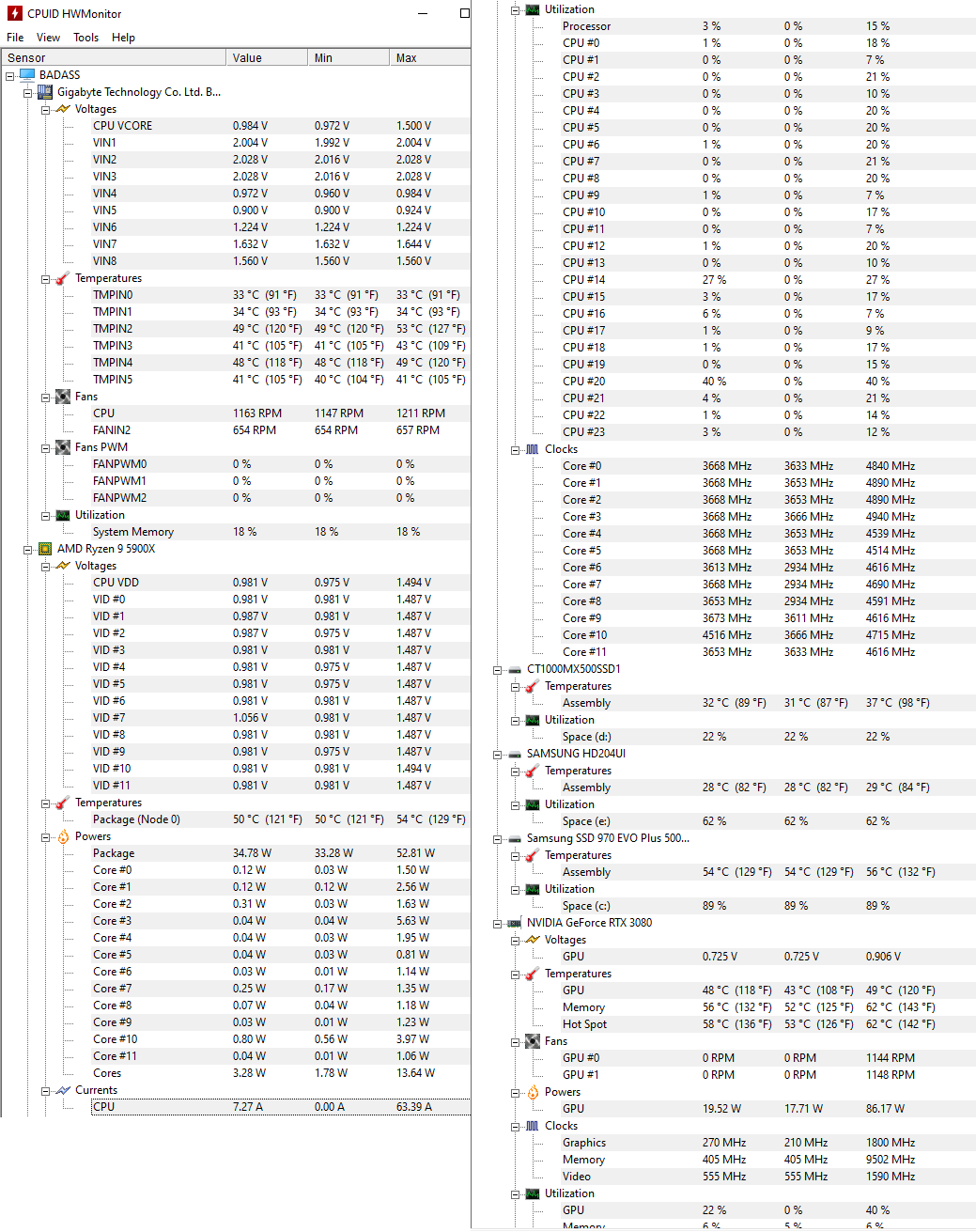Click the Temperatures thermometer icon under Gigabyte
Screen dimensions: 976x1232
point(63,278)
